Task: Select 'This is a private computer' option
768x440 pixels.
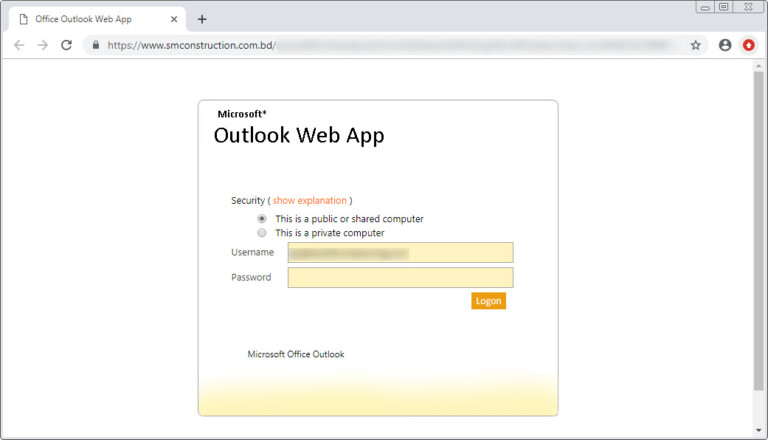Action: click(262, 233)
